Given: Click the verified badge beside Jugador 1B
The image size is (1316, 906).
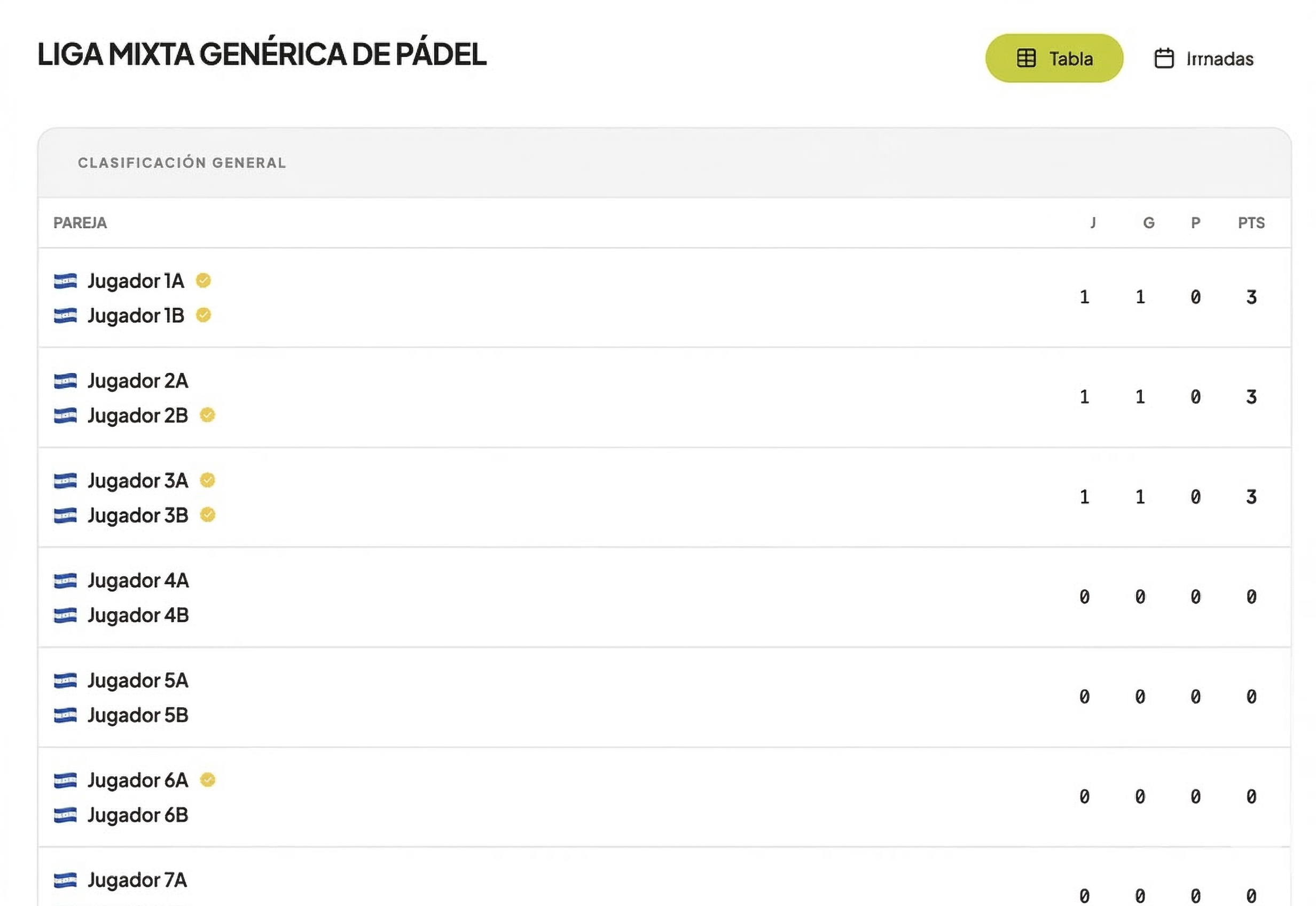Looking at the screenshot, I should click(x=203, y=315).
